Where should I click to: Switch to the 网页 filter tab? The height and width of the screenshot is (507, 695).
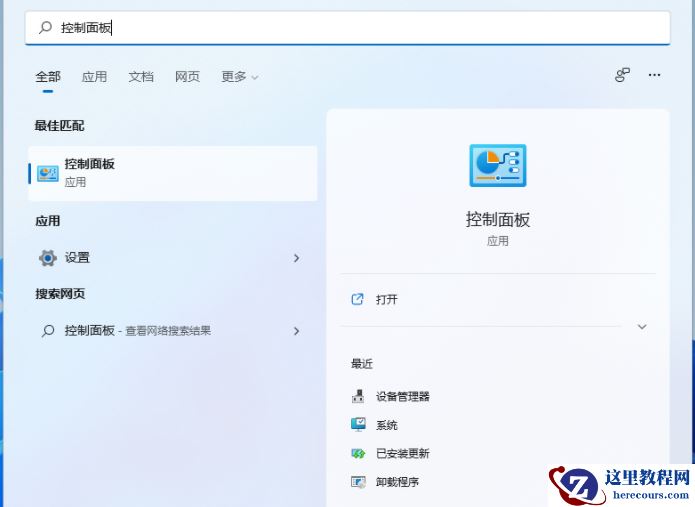[x=187, y=77]
